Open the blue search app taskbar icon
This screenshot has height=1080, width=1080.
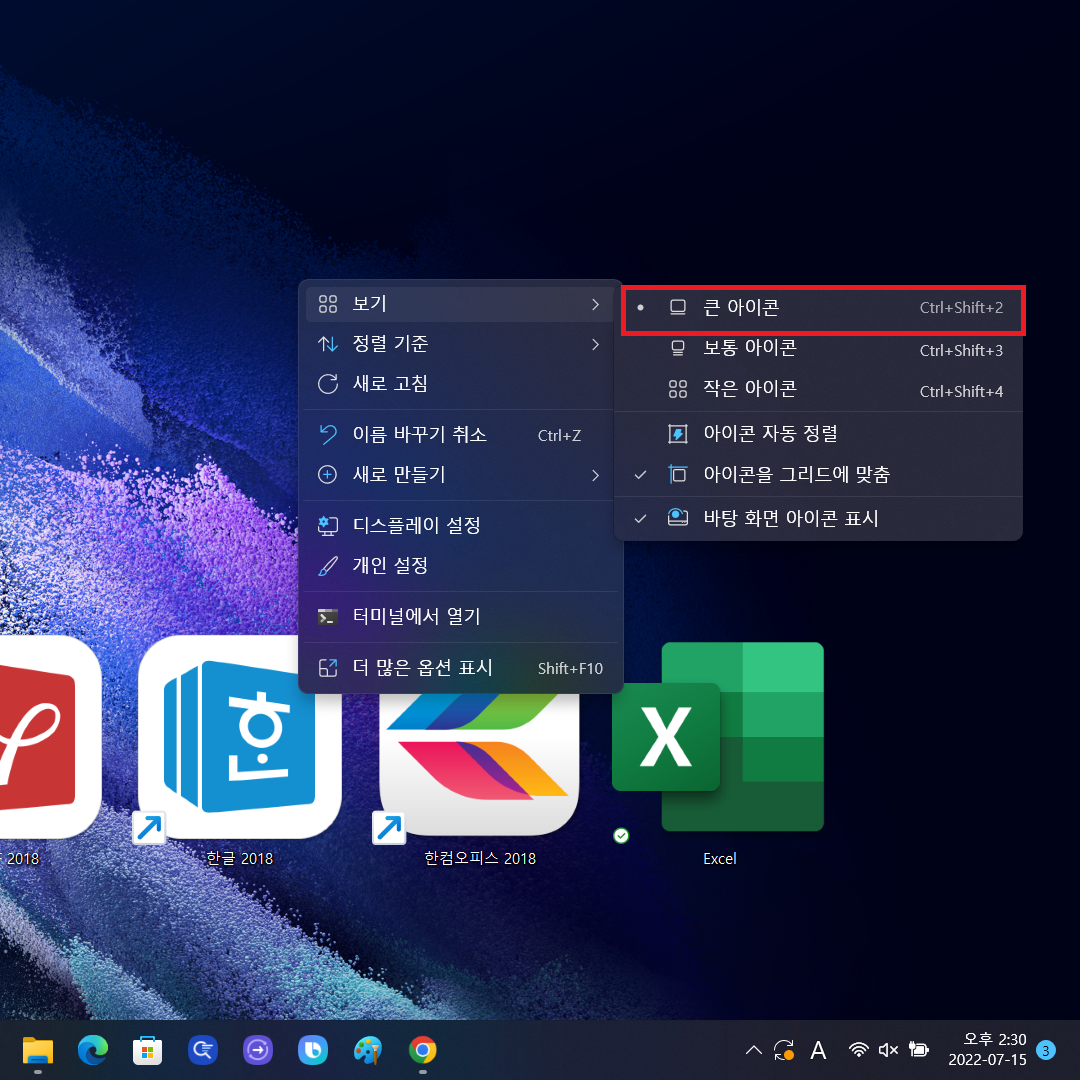(202, 1050)
